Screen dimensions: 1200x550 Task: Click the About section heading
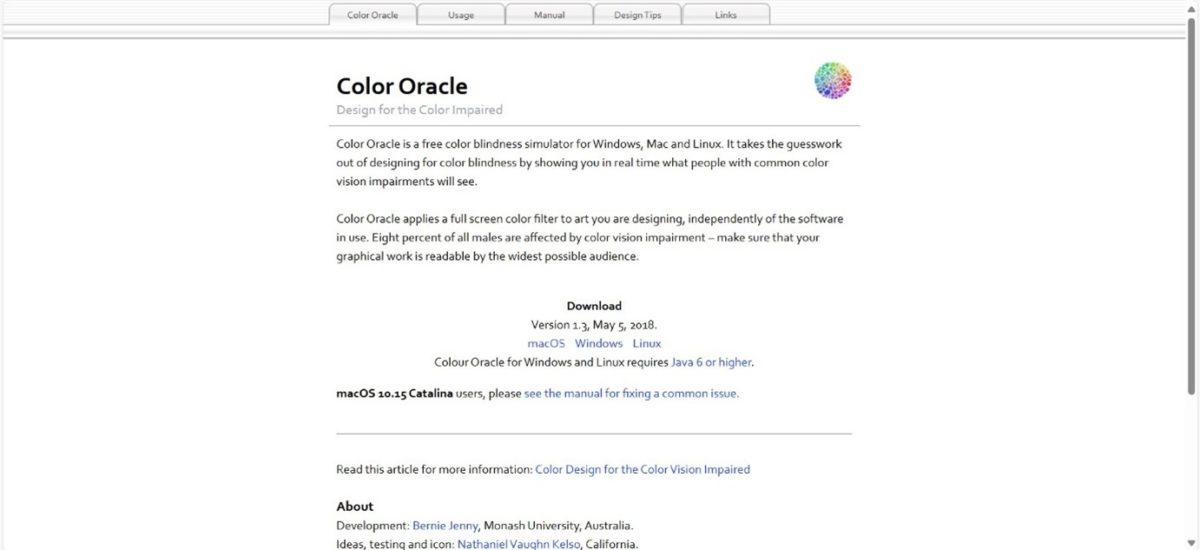(x=355, y=506)
